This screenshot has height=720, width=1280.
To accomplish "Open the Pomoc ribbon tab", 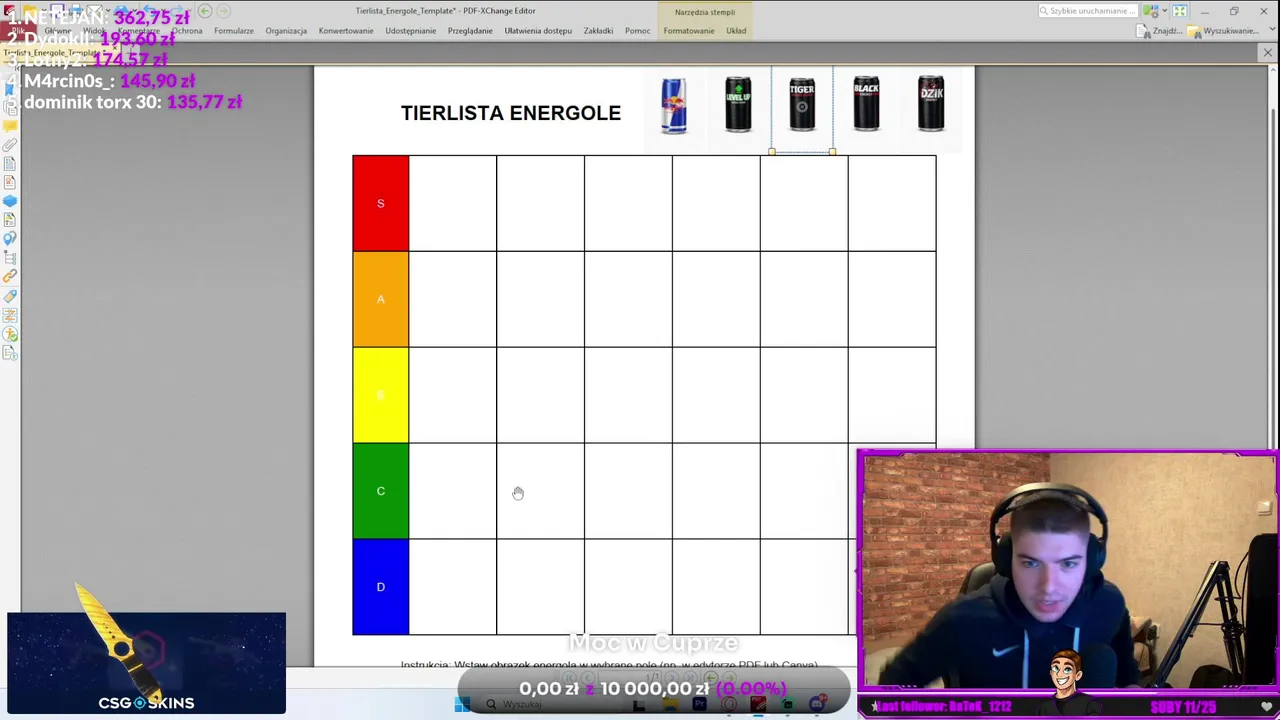I will point(637,31).
